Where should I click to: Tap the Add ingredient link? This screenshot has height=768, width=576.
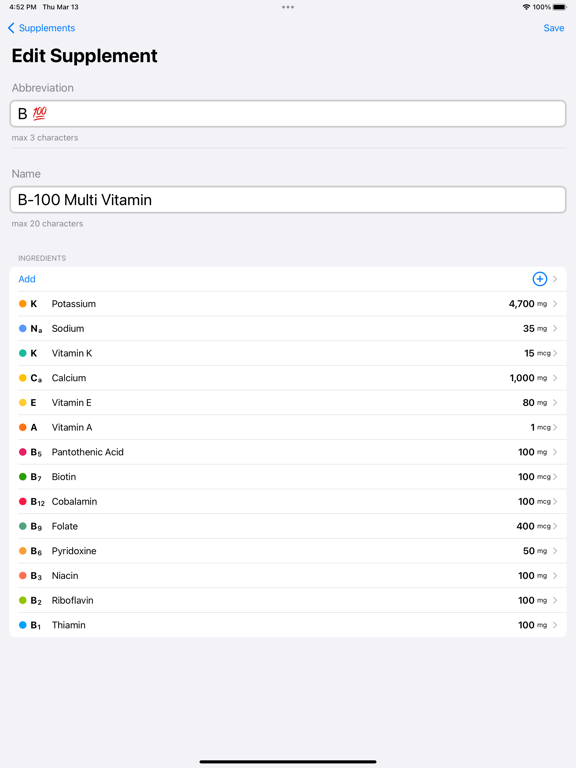tap(27, 279)
